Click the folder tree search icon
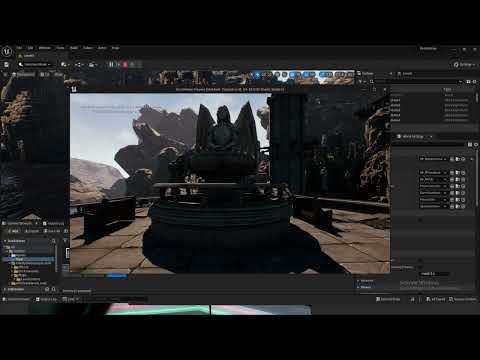Viewport: 480px width, 360px height. (x=54, y=241)
